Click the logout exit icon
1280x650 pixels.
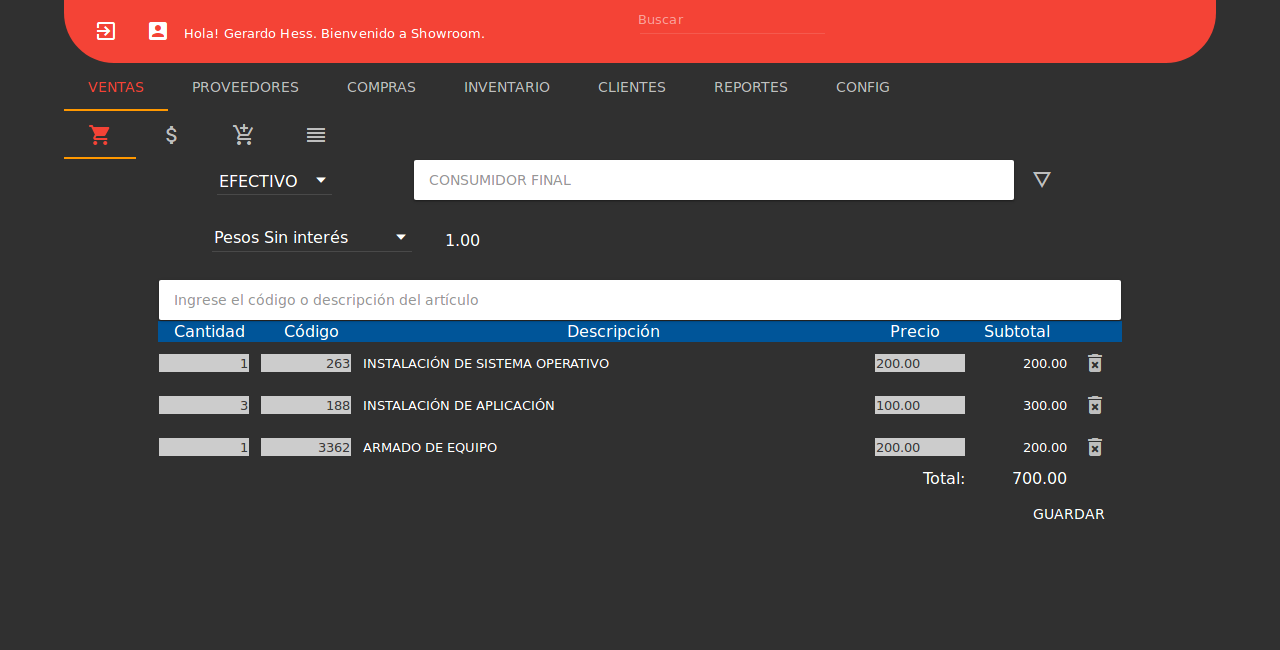click(x=106, y=31)
